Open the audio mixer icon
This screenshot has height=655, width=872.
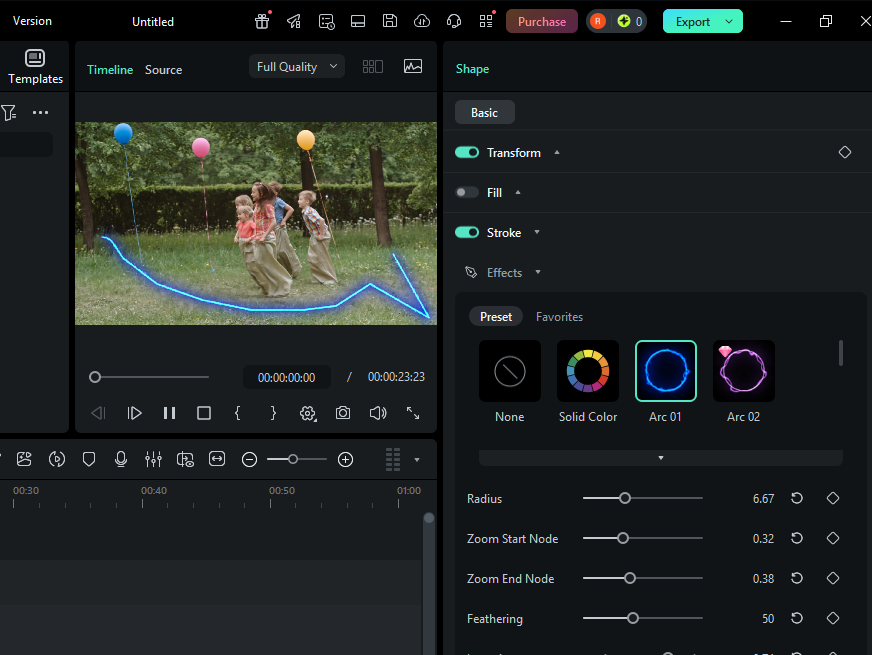tap(153, 459)
